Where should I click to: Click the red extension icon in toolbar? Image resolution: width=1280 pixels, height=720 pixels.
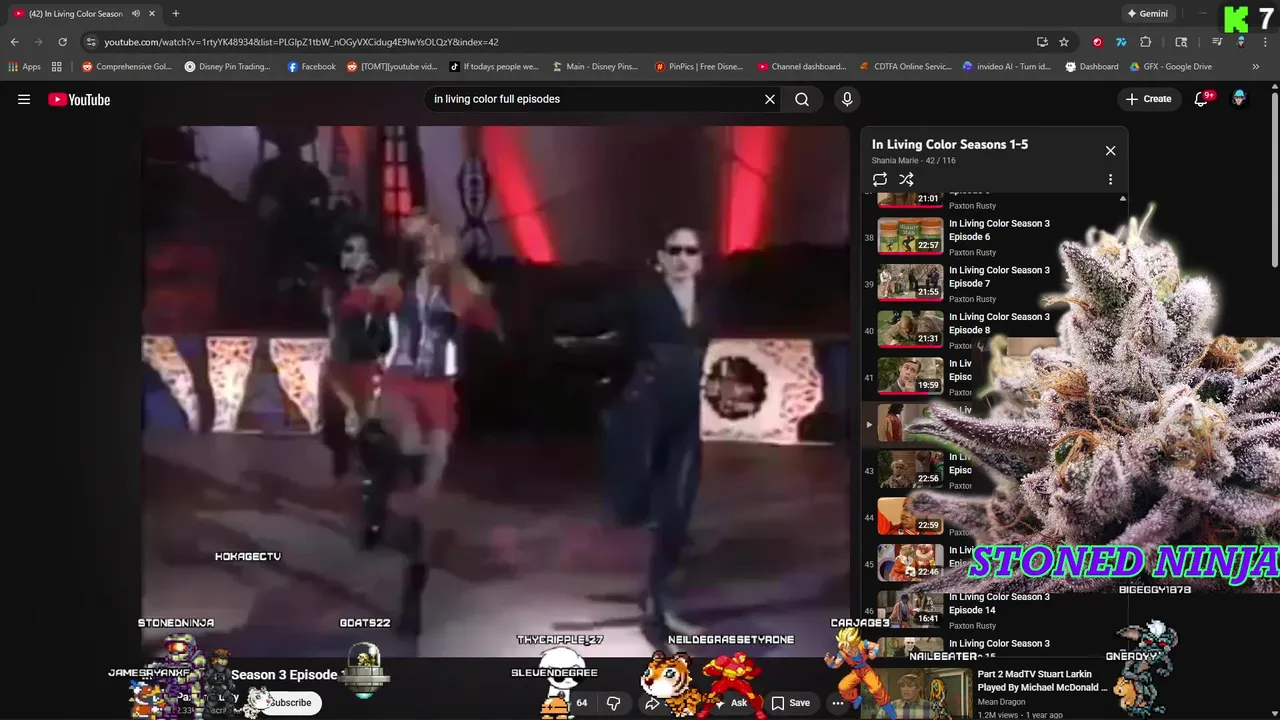point(1097,42)
